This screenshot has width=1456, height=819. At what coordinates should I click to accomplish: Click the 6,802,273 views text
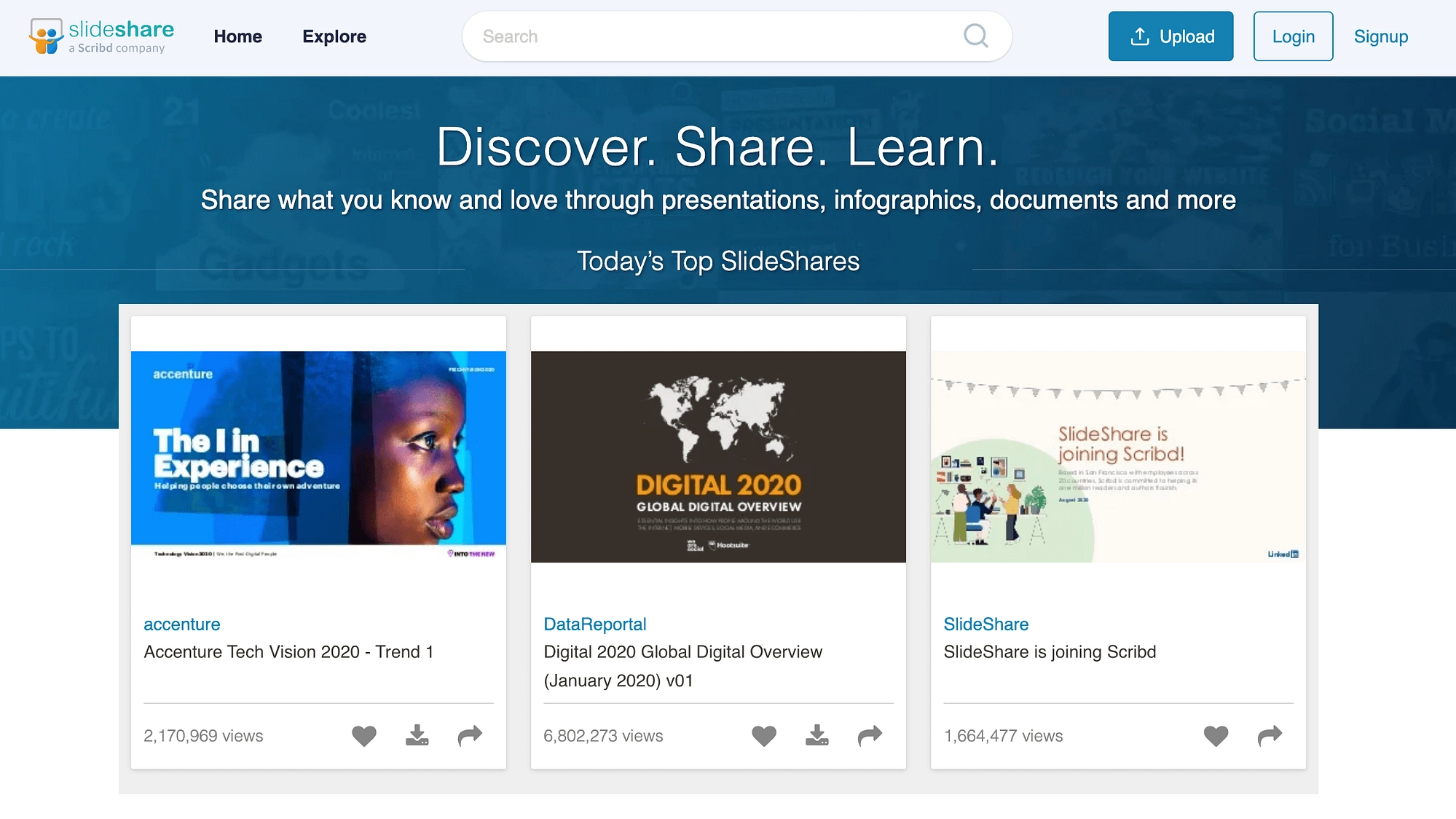tap(603, 736)
